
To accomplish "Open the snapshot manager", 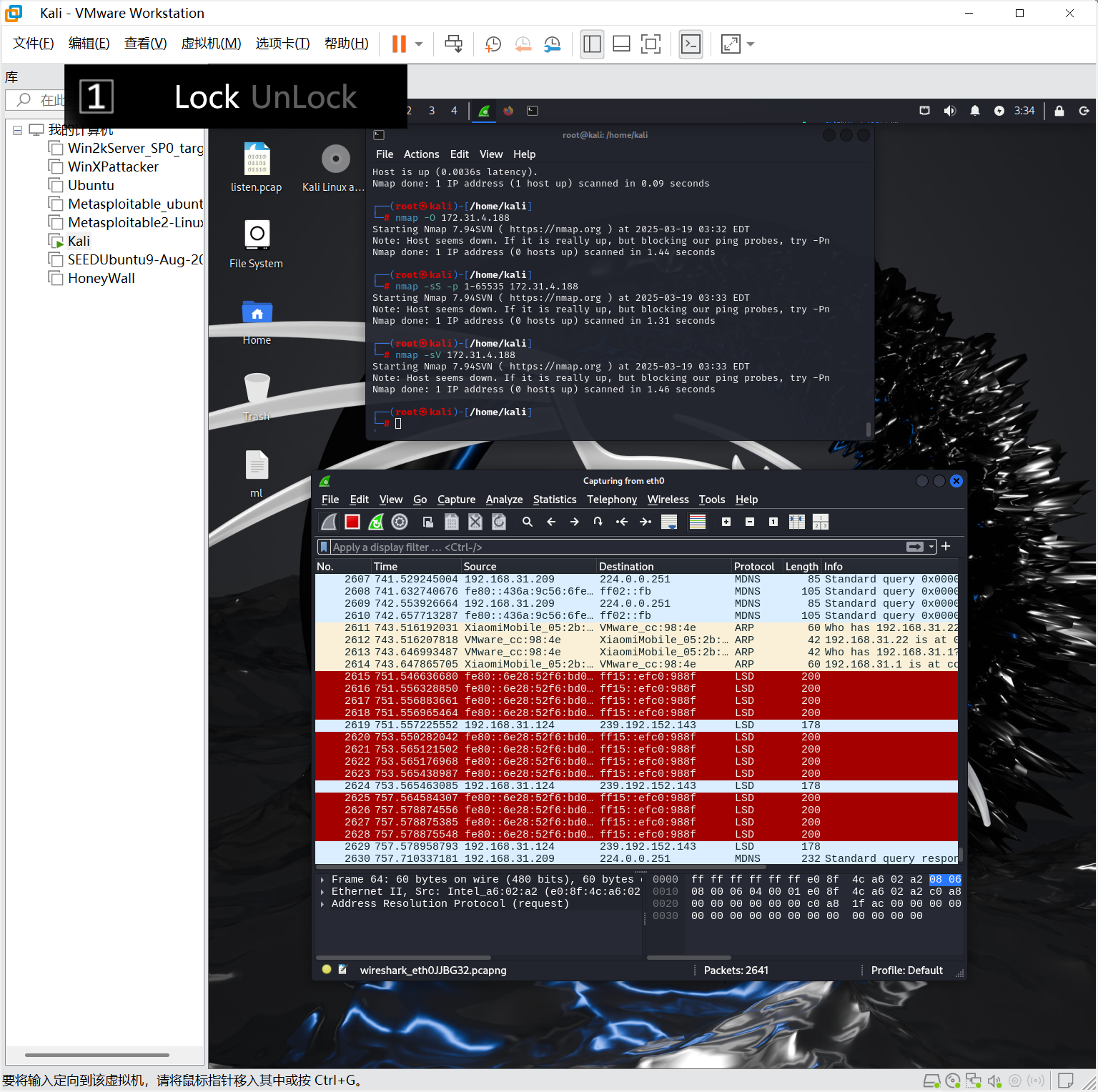I will click(552, 44).
